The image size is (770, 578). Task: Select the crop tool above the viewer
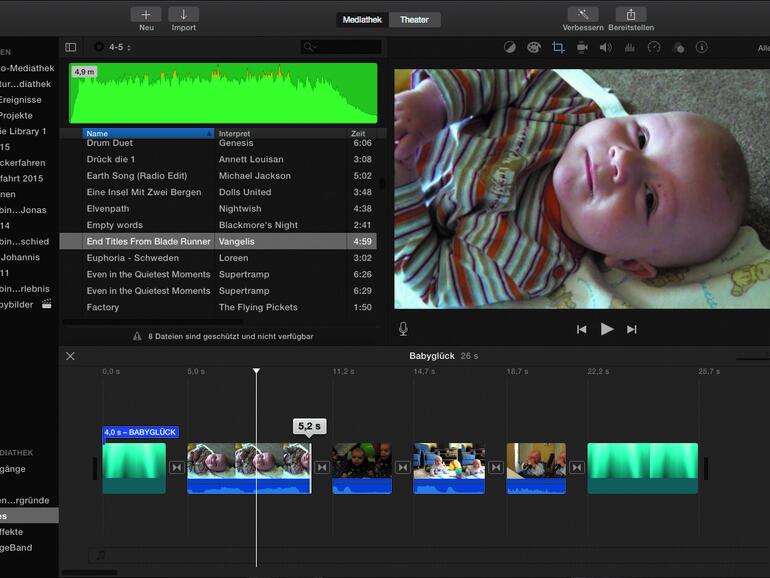558,47
